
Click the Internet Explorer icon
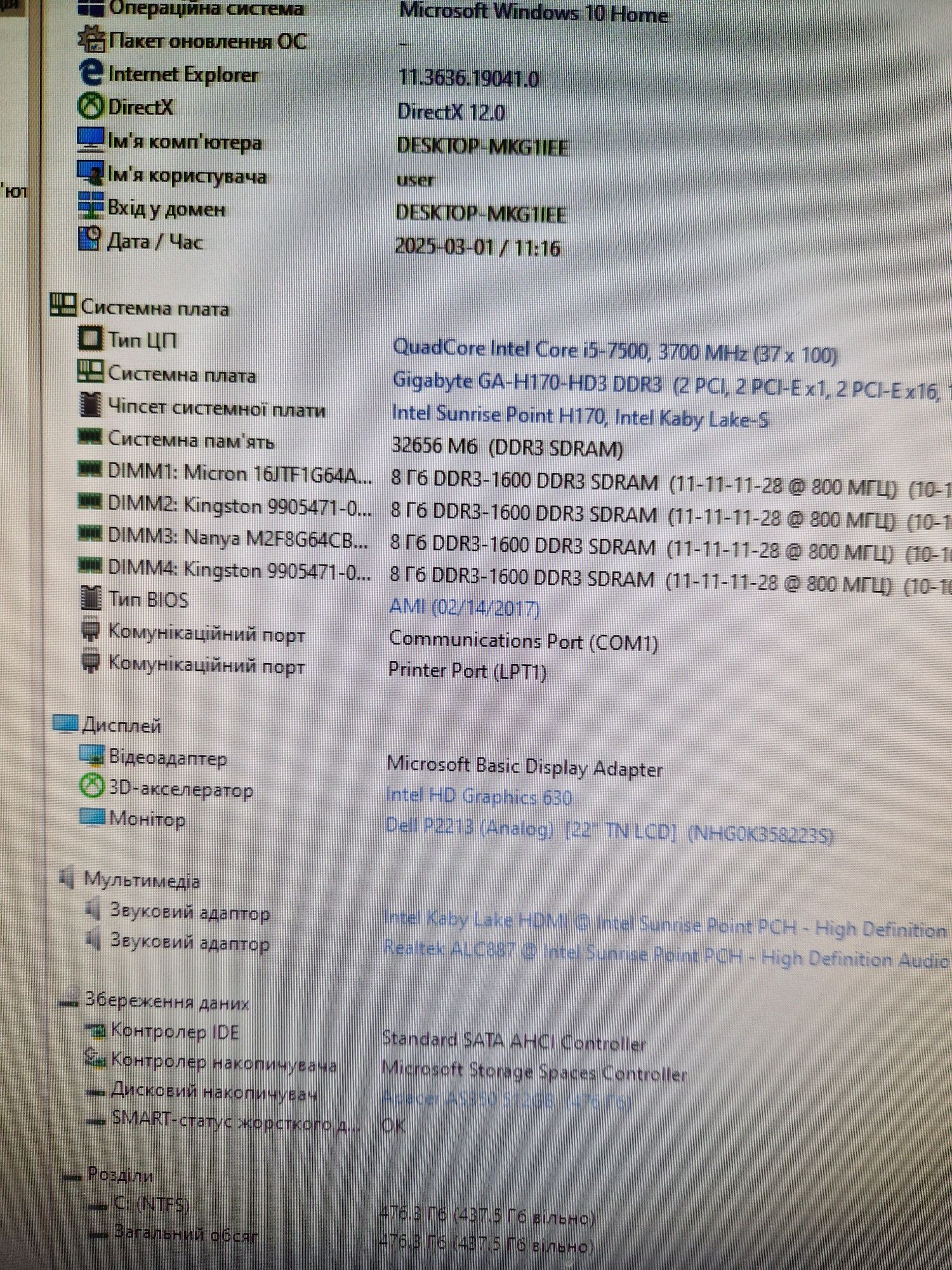click(x=91, y=73)
